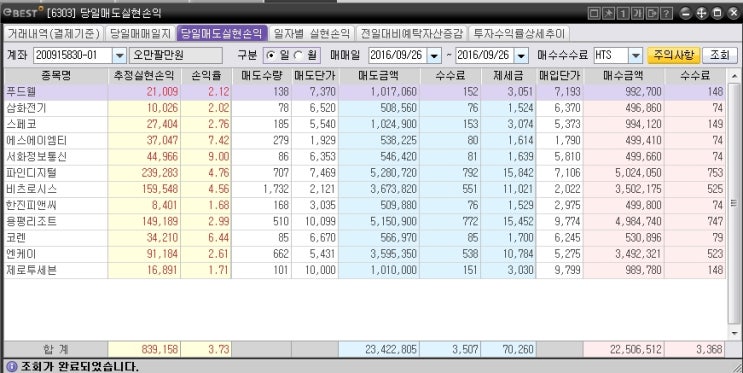
Task: Click the 제세금 column header
Action: pyautogui.click(x=508, y=76)
